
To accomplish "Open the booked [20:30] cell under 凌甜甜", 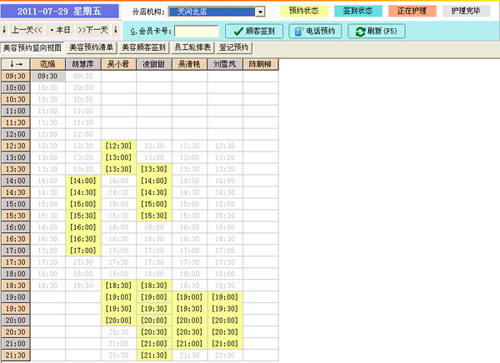I will pos(154,332).
